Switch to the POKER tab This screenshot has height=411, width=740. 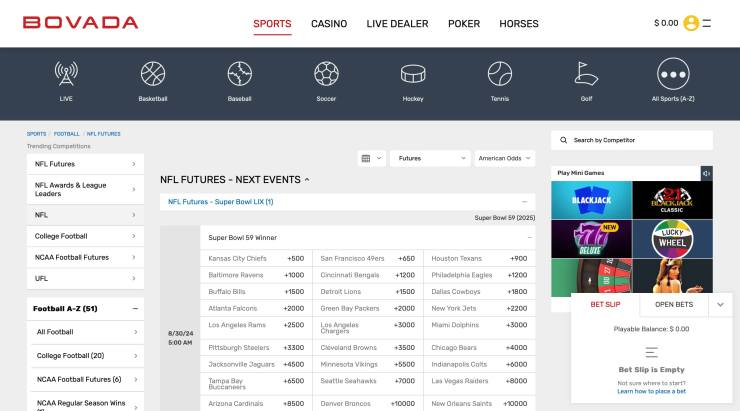(x=464, y=24)
